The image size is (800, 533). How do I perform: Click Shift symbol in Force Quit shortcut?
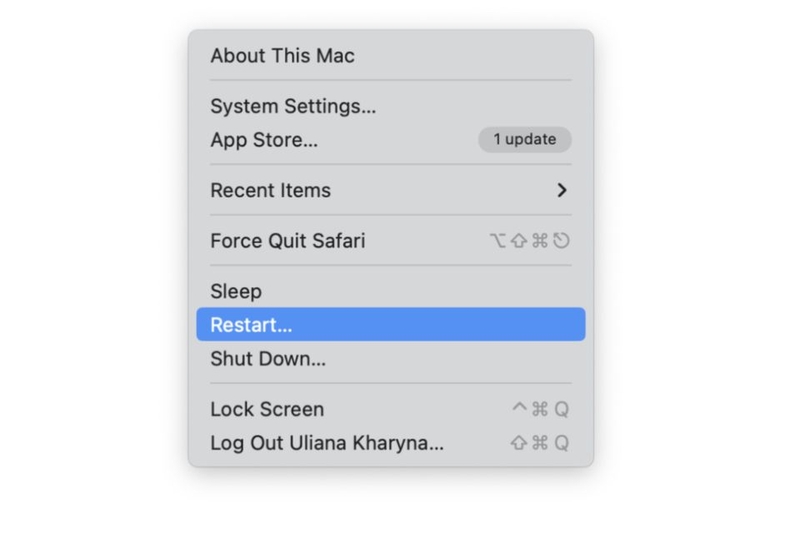(519, 241)
